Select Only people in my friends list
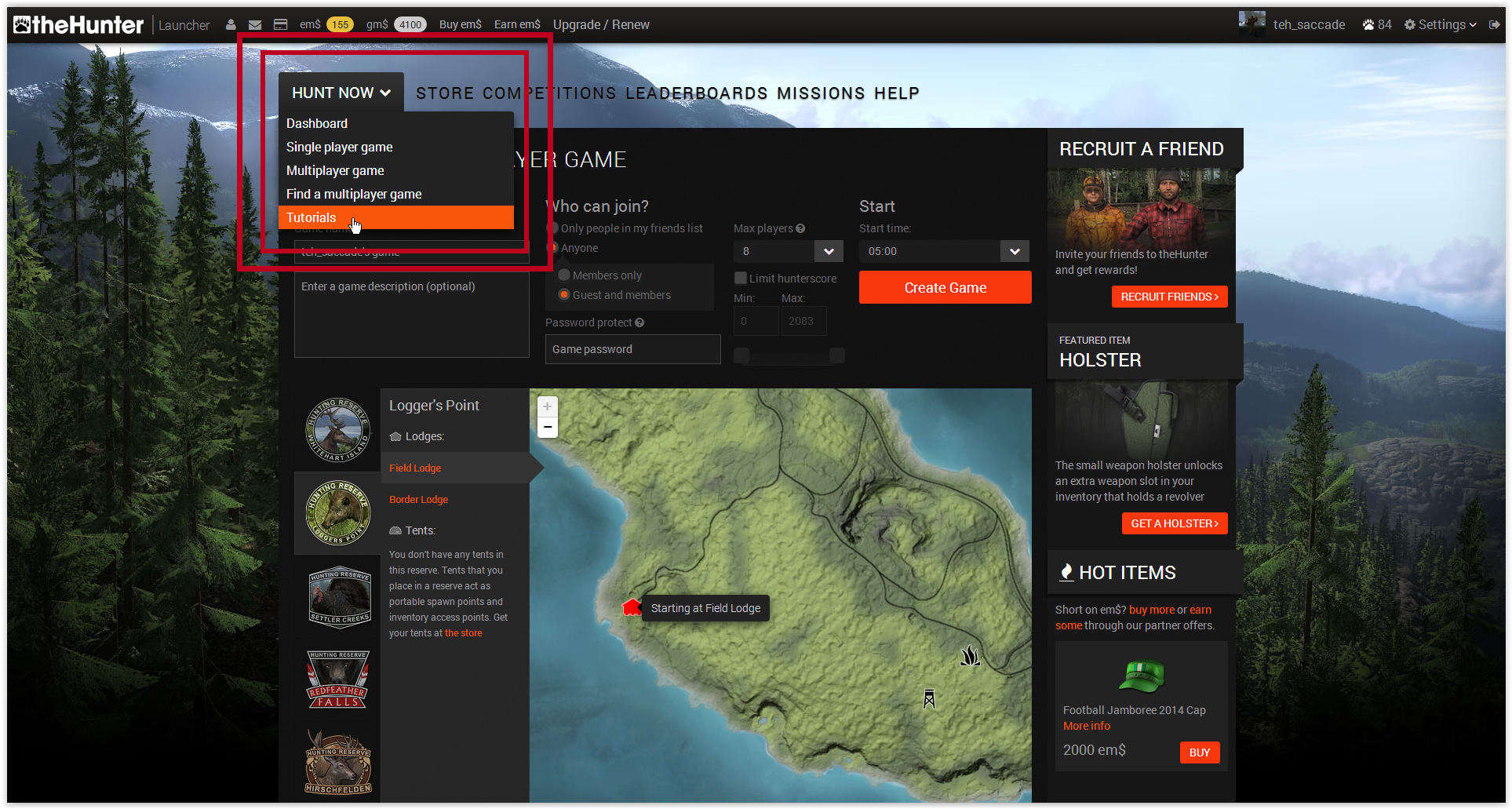The height and width of the screenshot is (809, 1512). point(552,228)
